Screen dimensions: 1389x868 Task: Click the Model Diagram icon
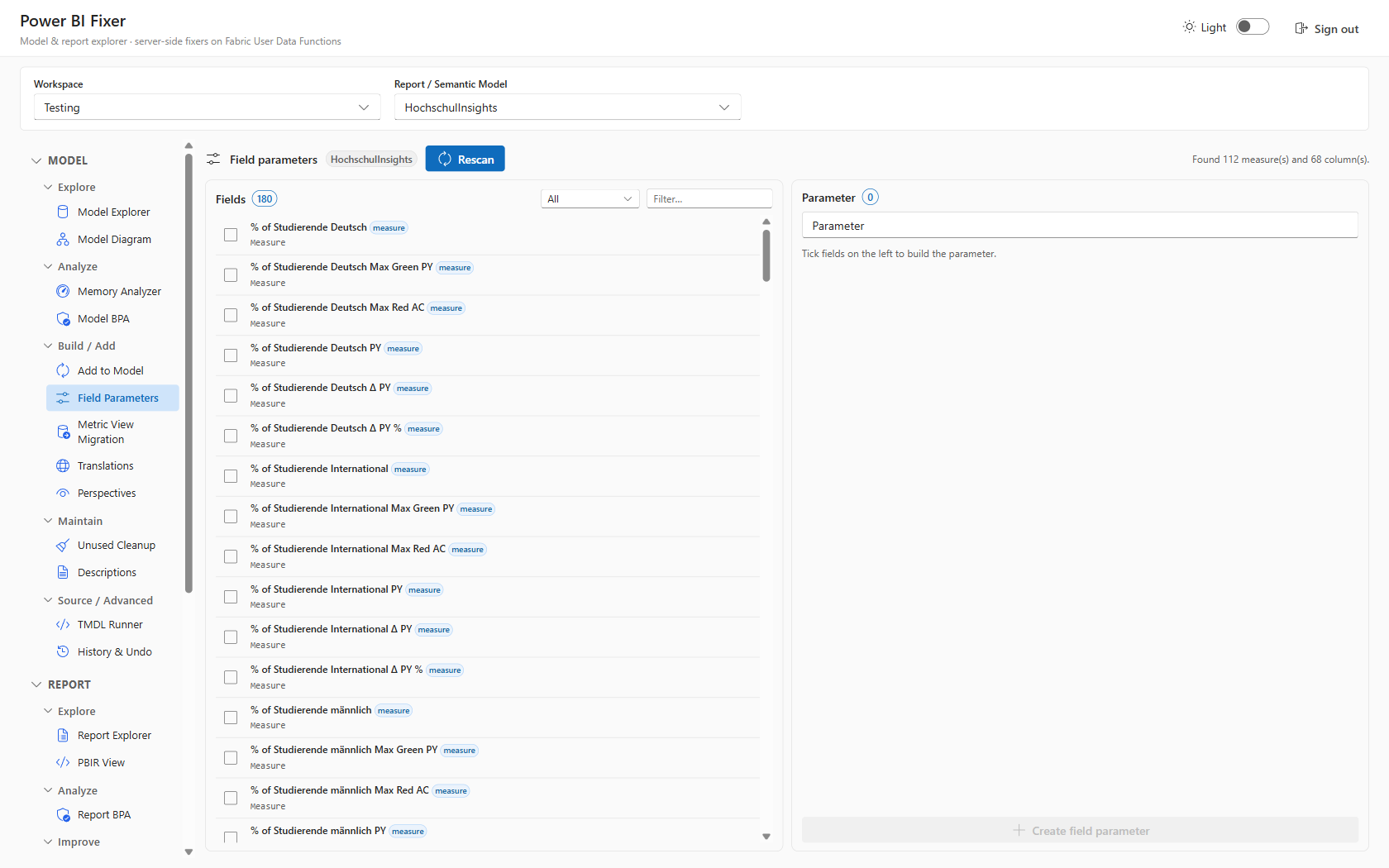[x=63, y=239]
